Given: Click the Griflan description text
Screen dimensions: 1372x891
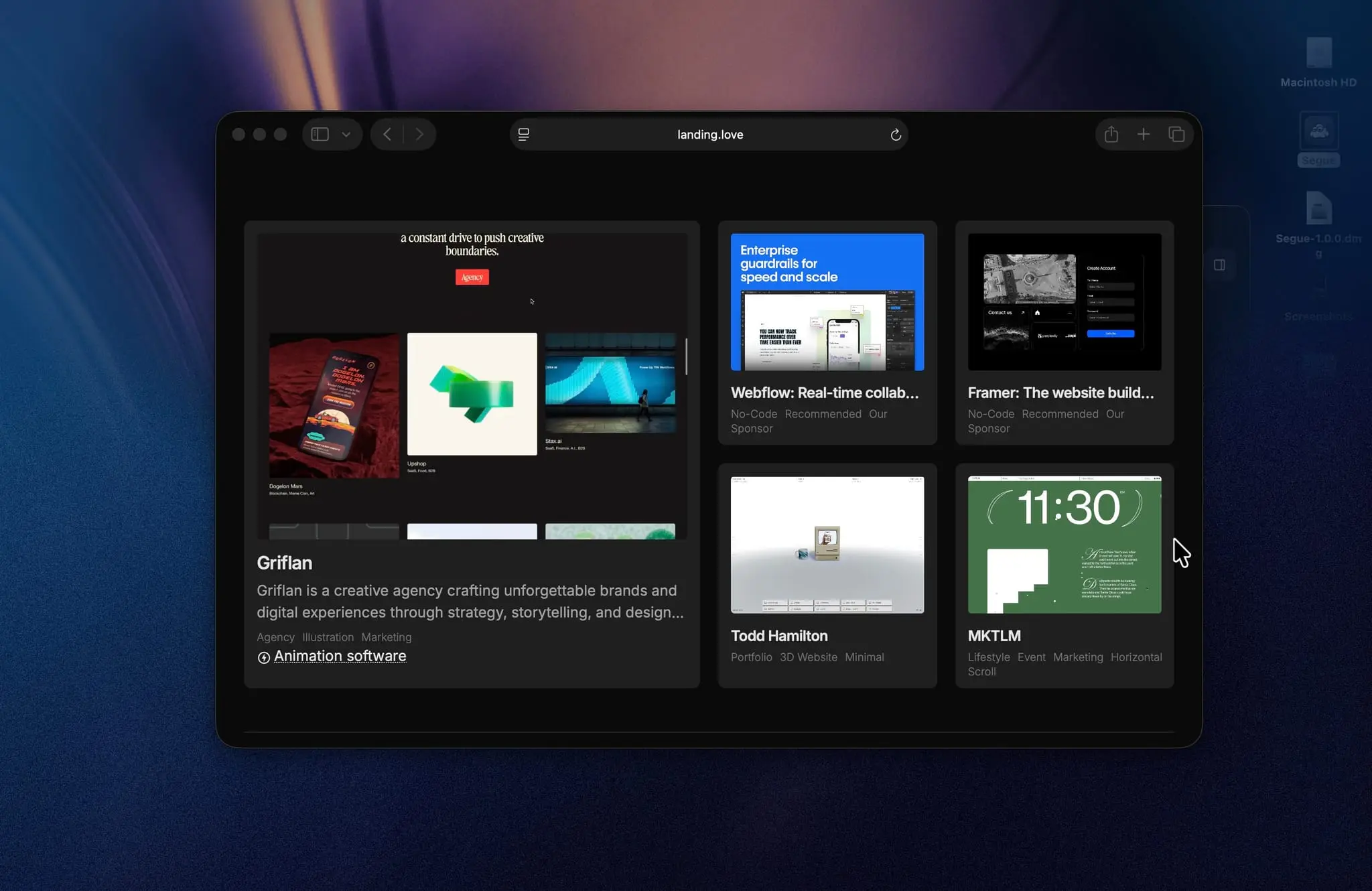Looking at the screenshot, I should click(x=470, y=601).
